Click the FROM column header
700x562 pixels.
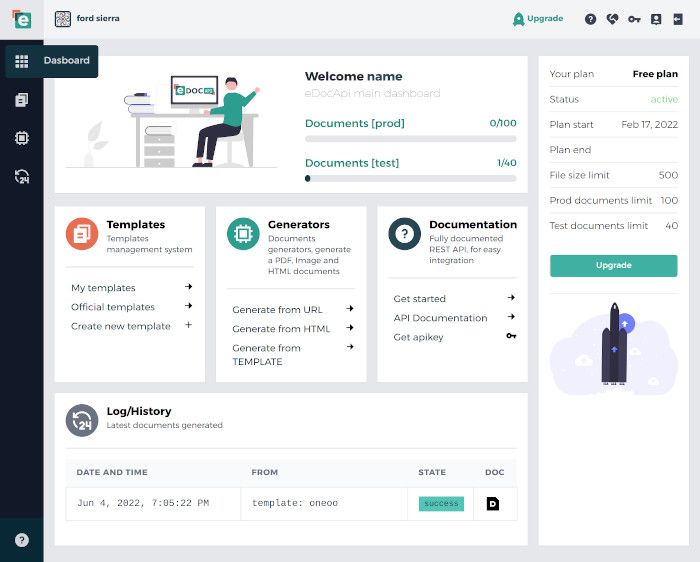(265, 472)
